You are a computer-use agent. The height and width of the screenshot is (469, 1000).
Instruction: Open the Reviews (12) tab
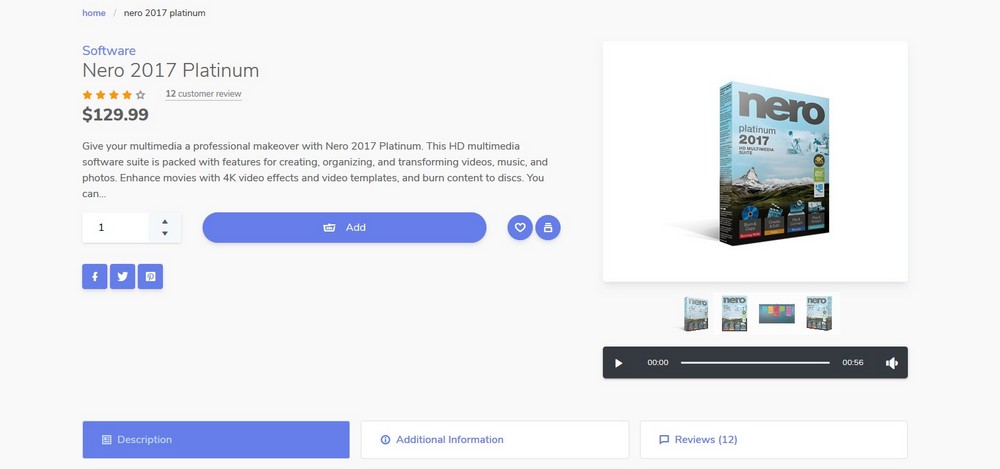(x=774, y=440)
